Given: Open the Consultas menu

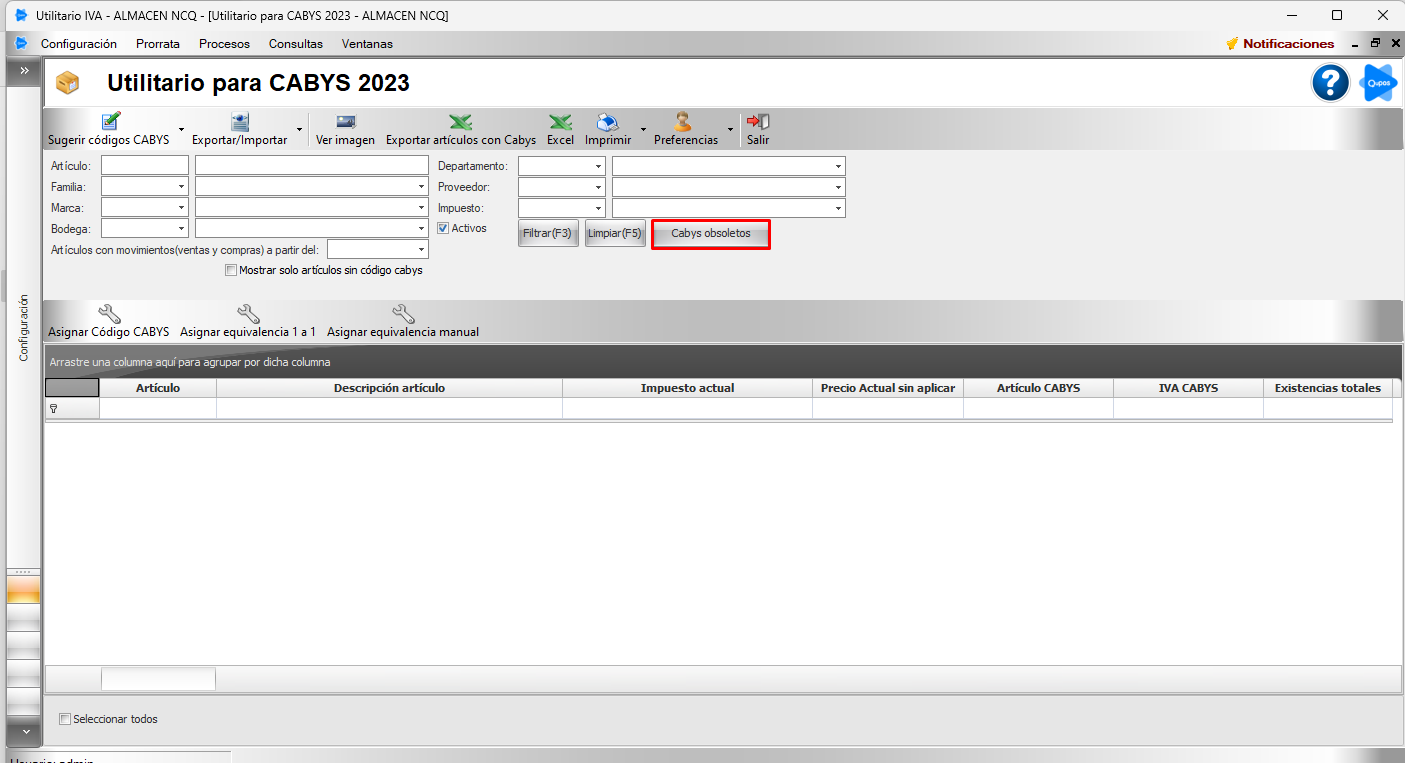Looking at the screenshot, I should pos(295,44).
